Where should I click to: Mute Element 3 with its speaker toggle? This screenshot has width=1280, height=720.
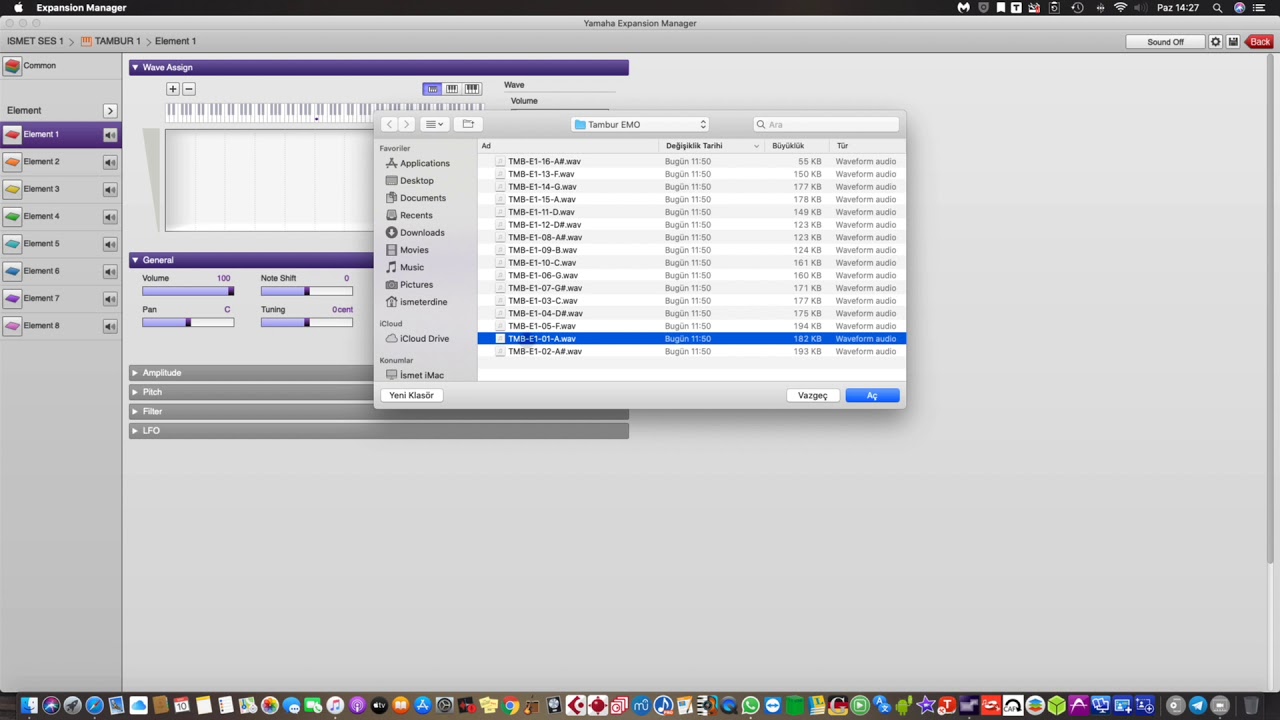click(110, 189)
